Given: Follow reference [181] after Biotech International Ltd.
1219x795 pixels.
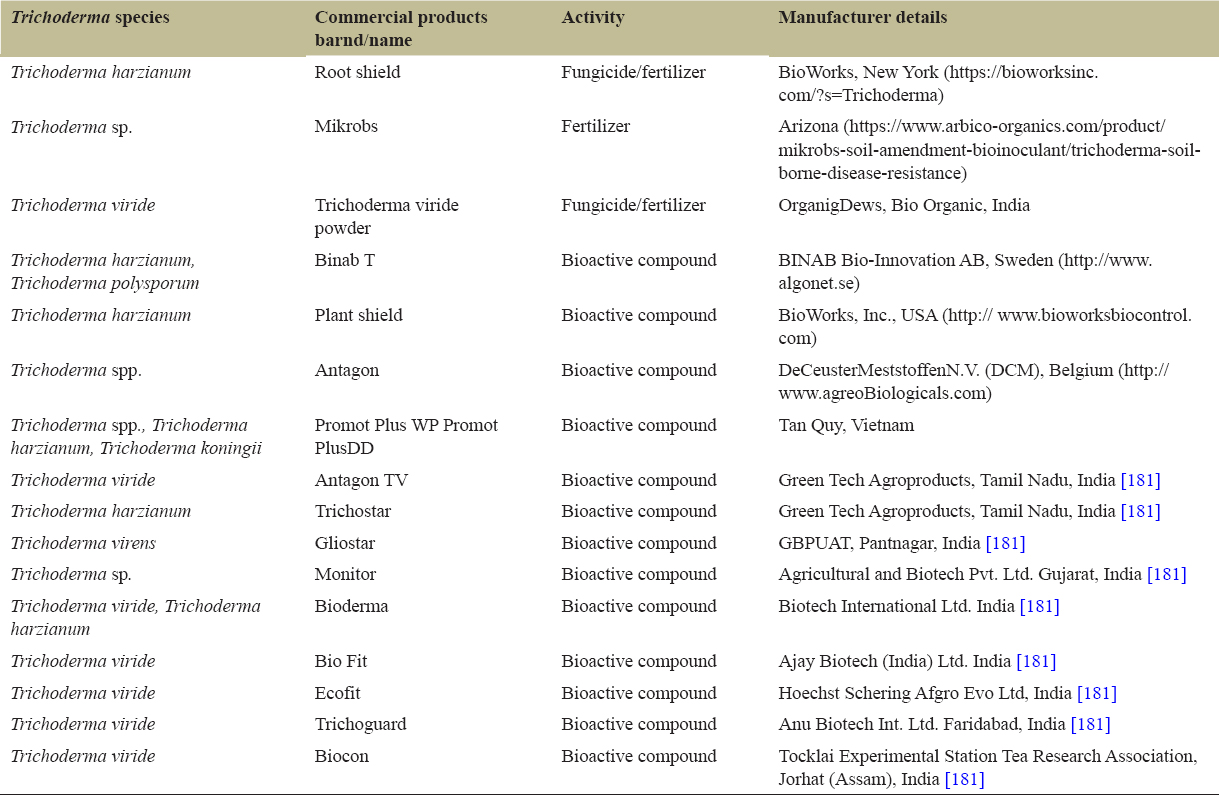Looking at the screenshot, I should (x=1039, y=606).
